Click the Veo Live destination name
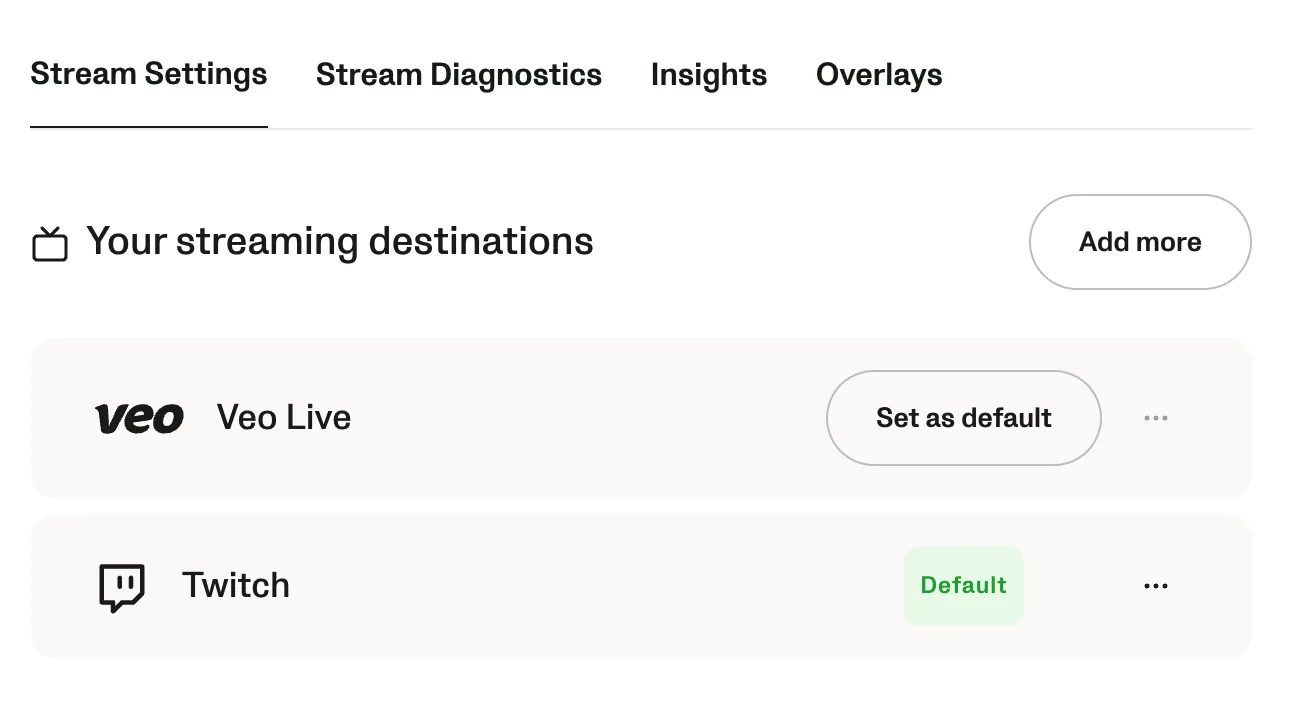The height and width of the screenshot is (706, 1300). 284,418
